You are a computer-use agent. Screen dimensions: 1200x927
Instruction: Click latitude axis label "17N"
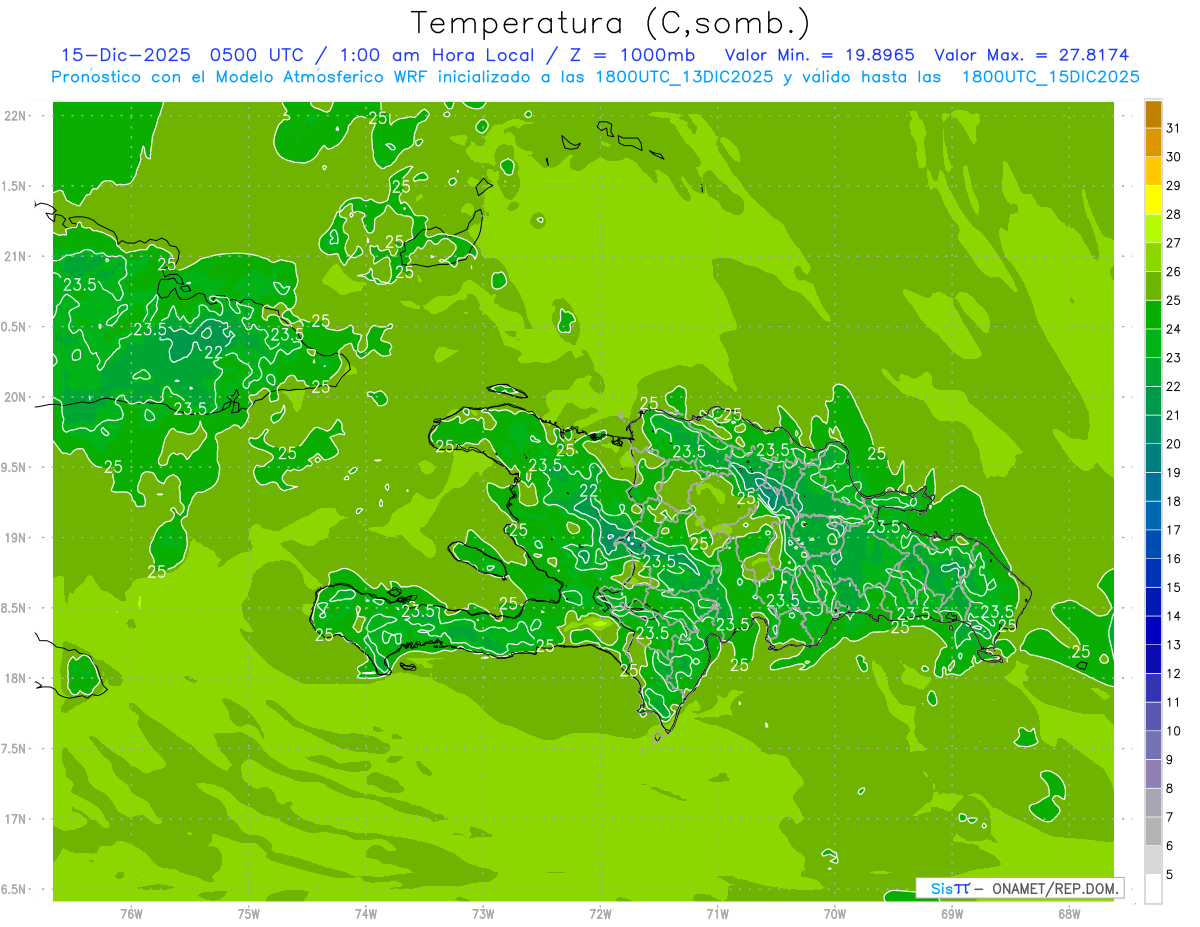click(17, 819)
